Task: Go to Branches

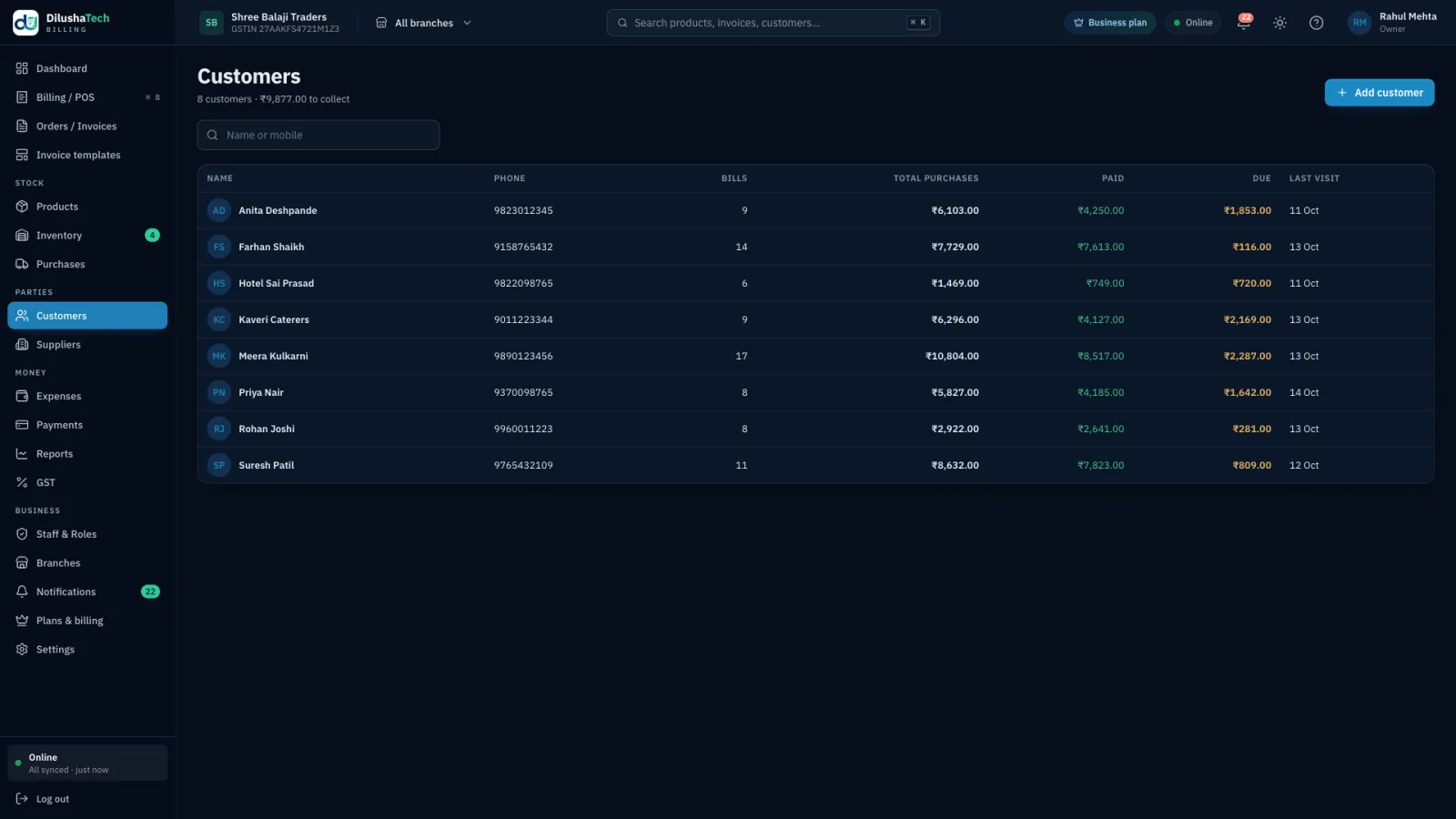Action: [87, 563]
